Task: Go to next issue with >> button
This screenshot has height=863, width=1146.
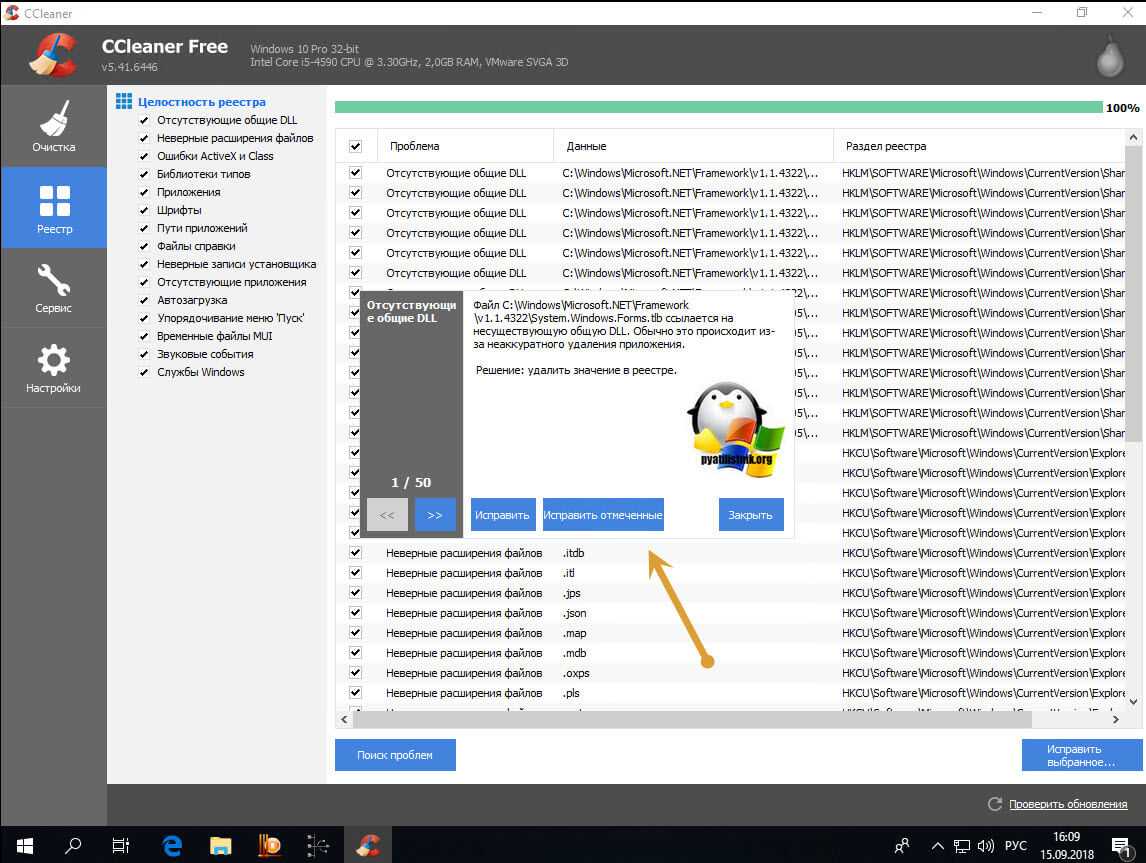Action: tap(435, 515)
